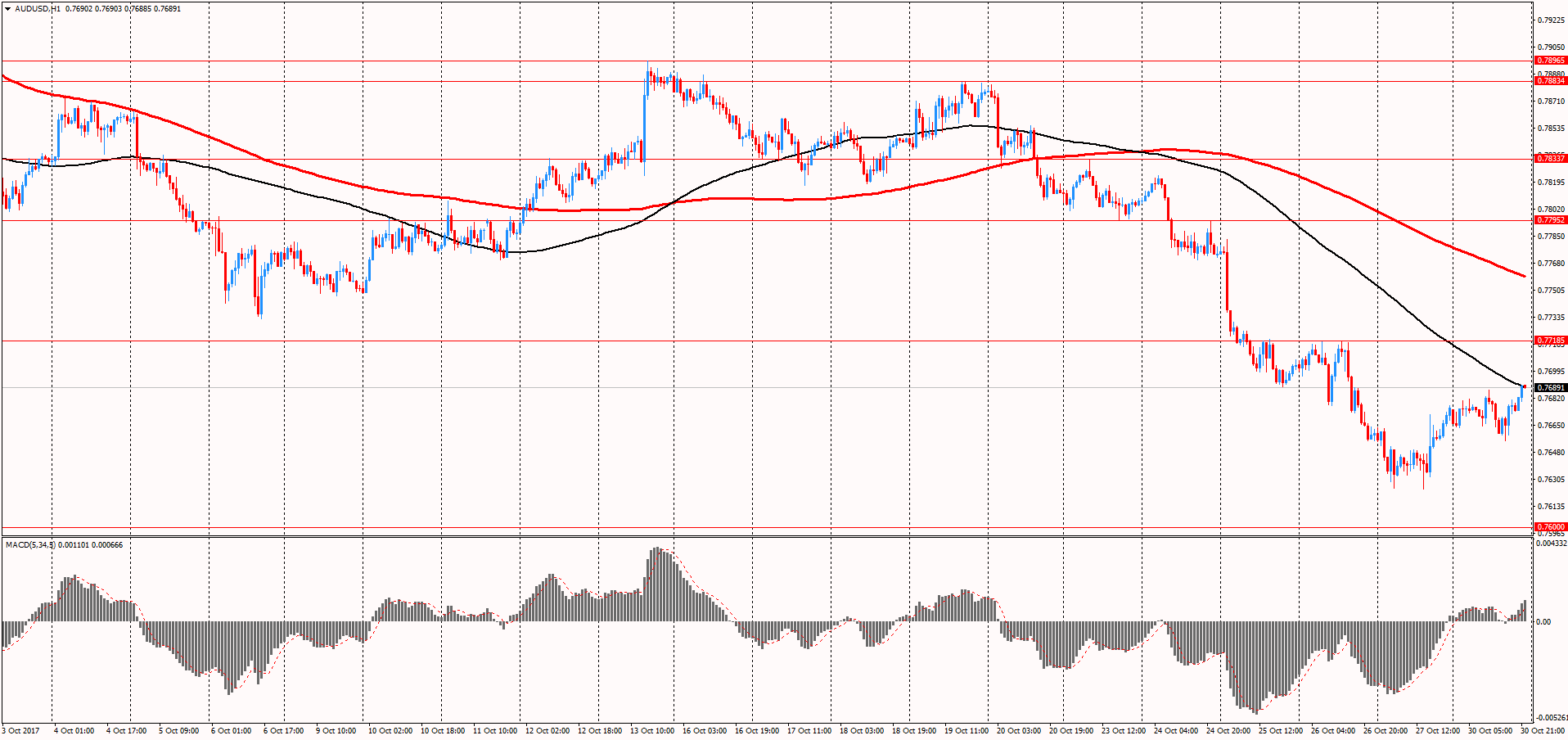Open the dropdown arrow beside AUDUSD,H1
This screenshot has width=1568, height=740.
click(7, 9)
